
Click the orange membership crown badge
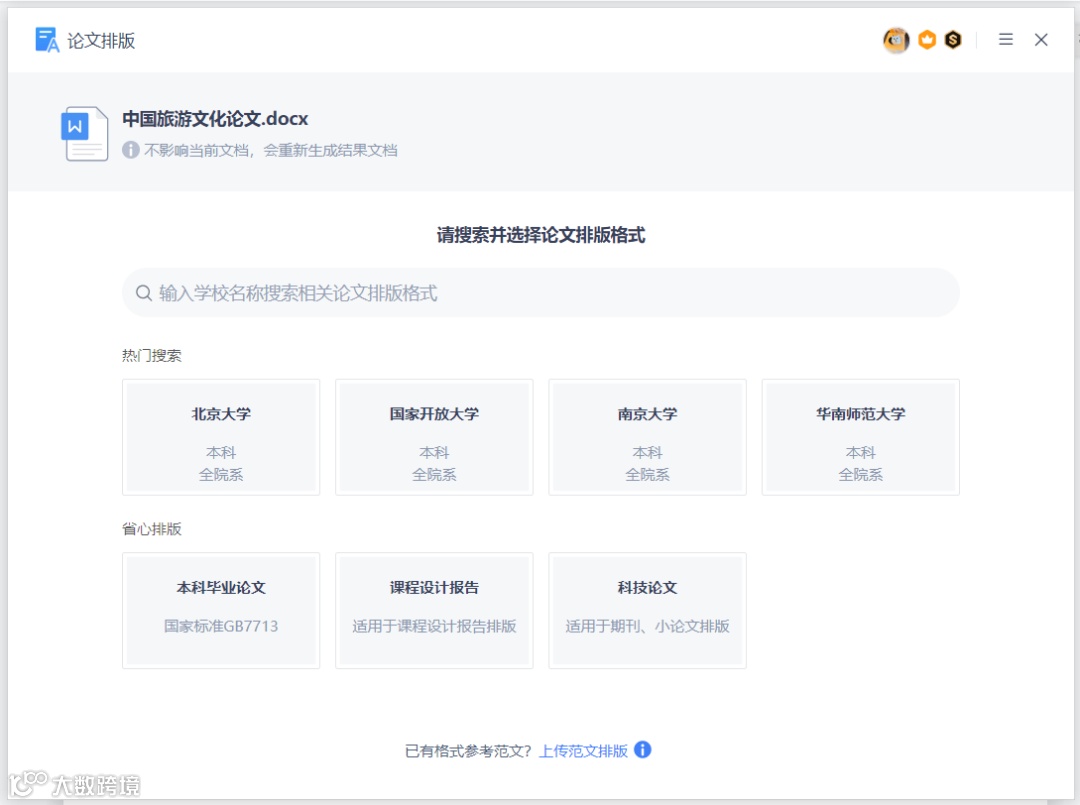(x=927, y=40)
